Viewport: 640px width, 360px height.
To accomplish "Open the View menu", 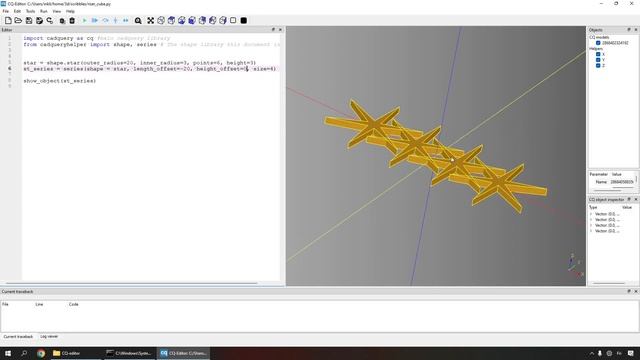I will [57, 11].
